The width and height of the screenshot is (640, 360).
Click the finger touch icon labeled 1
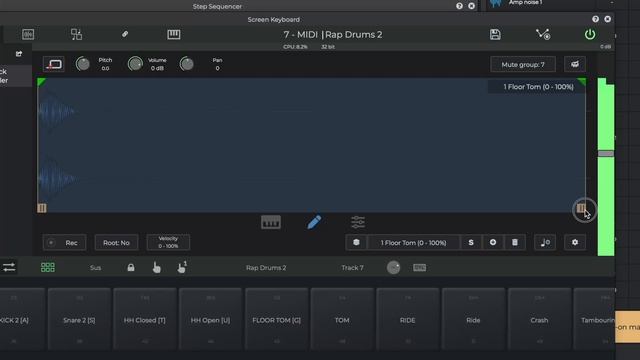pyautogui.click(x=182, y=267)
